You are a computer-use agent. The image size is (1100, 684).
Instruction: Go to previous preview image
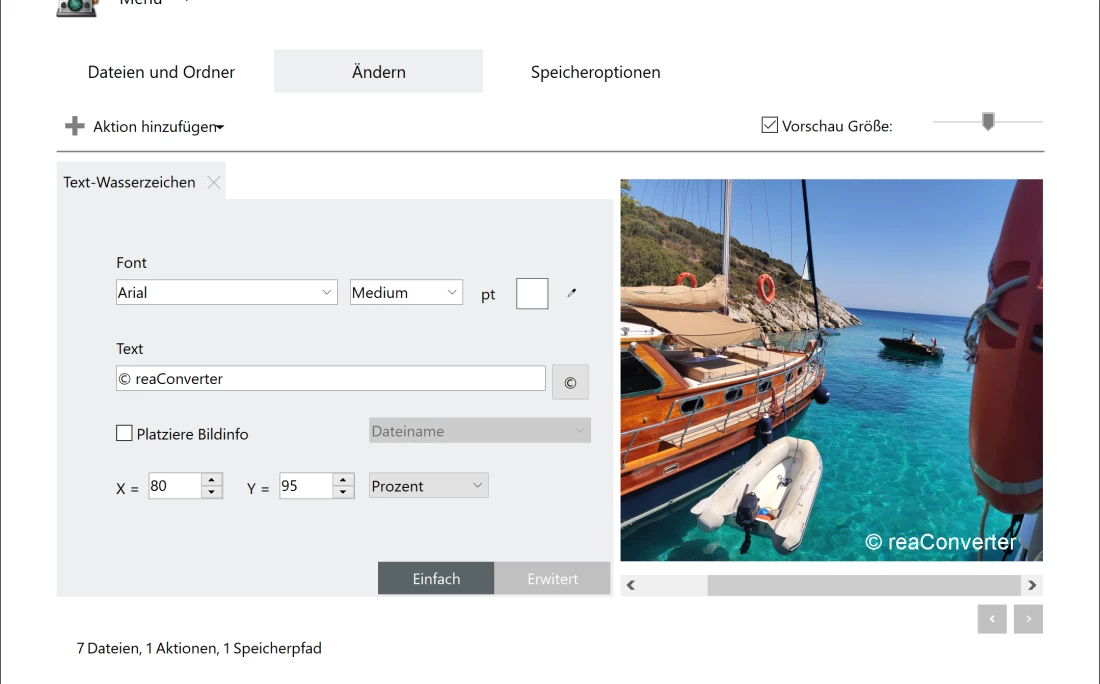coord(992,619)
